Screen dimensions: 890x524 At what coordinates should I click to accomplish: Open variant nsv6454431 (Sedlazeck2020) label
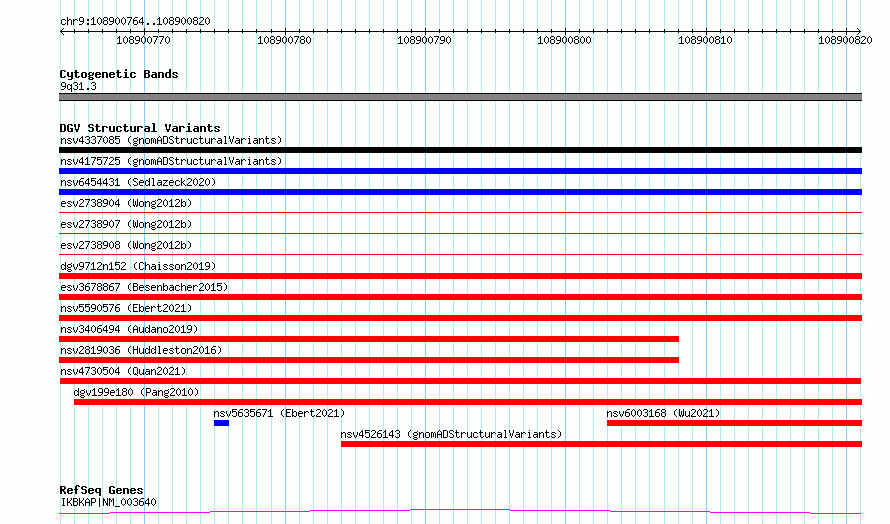coord(138,182)
